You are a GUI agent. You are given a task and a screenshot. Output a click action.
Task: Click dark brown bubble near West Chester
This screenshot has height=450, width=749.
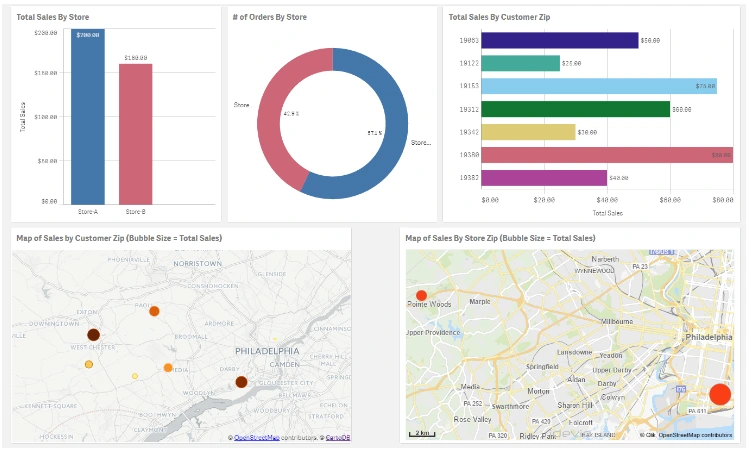point(94,334)
